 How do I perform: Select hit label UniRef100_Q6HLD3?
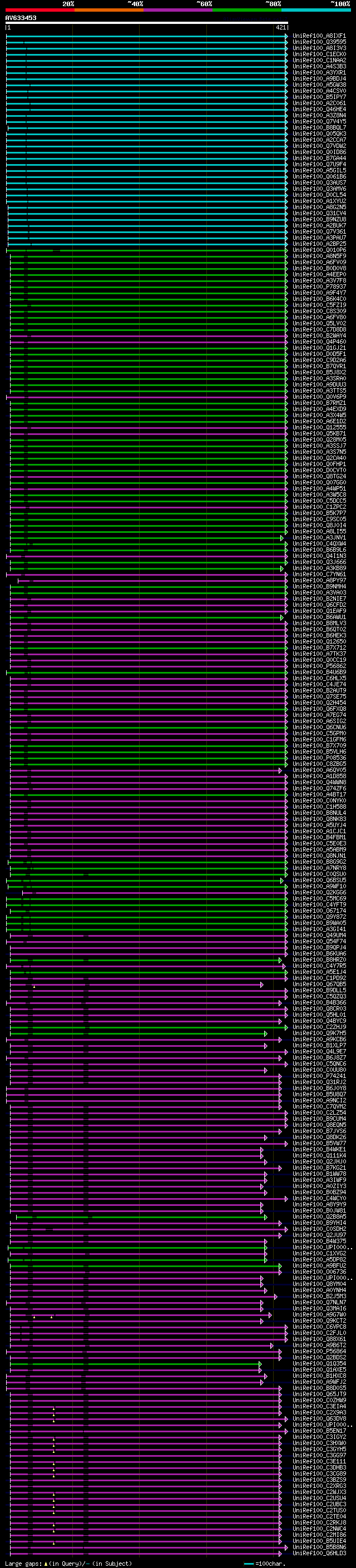click(x=319, y=1554)
